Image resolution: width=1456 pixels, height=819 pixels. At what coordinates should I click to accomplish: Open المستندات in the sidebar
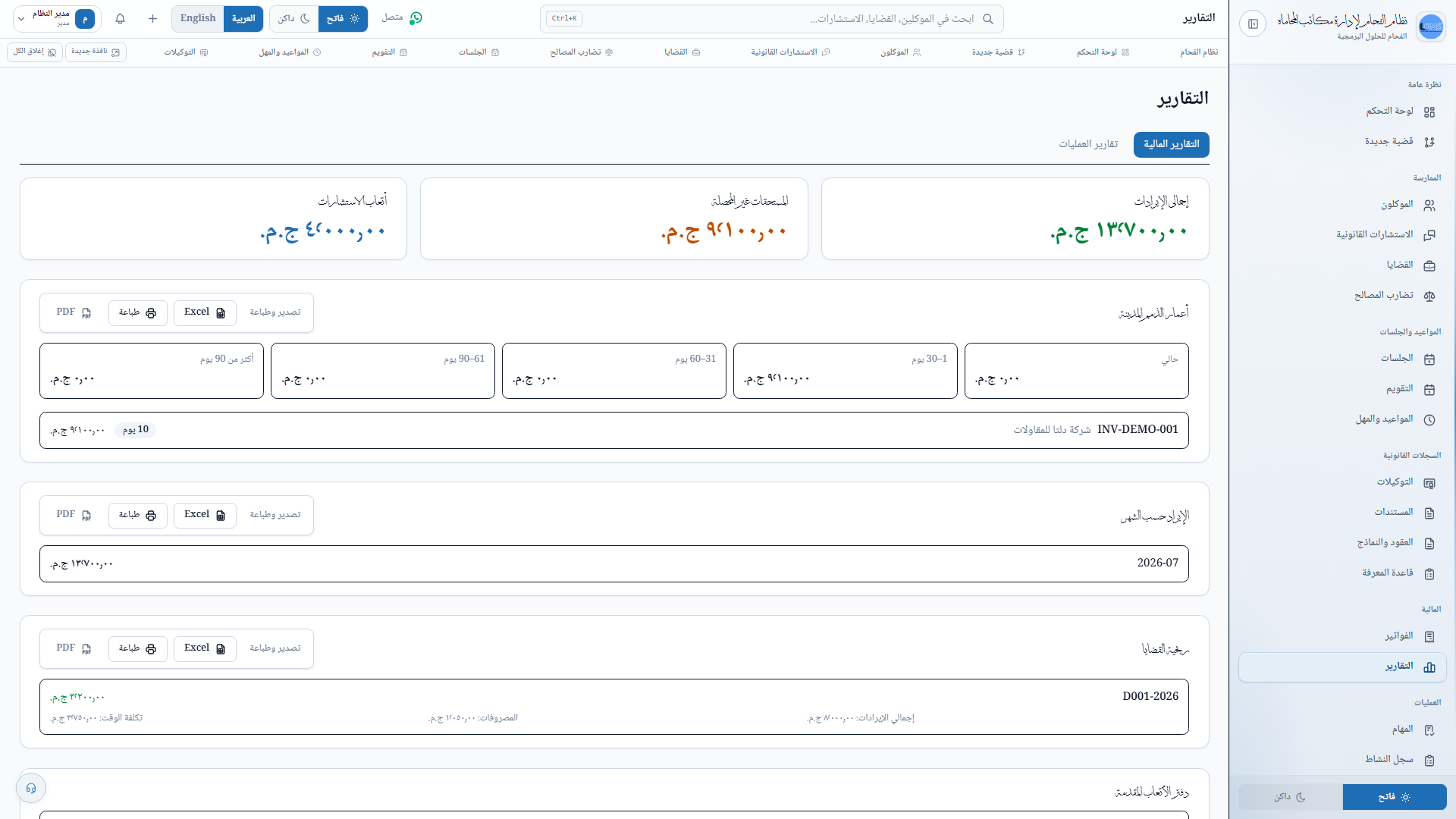point(1342,513)
